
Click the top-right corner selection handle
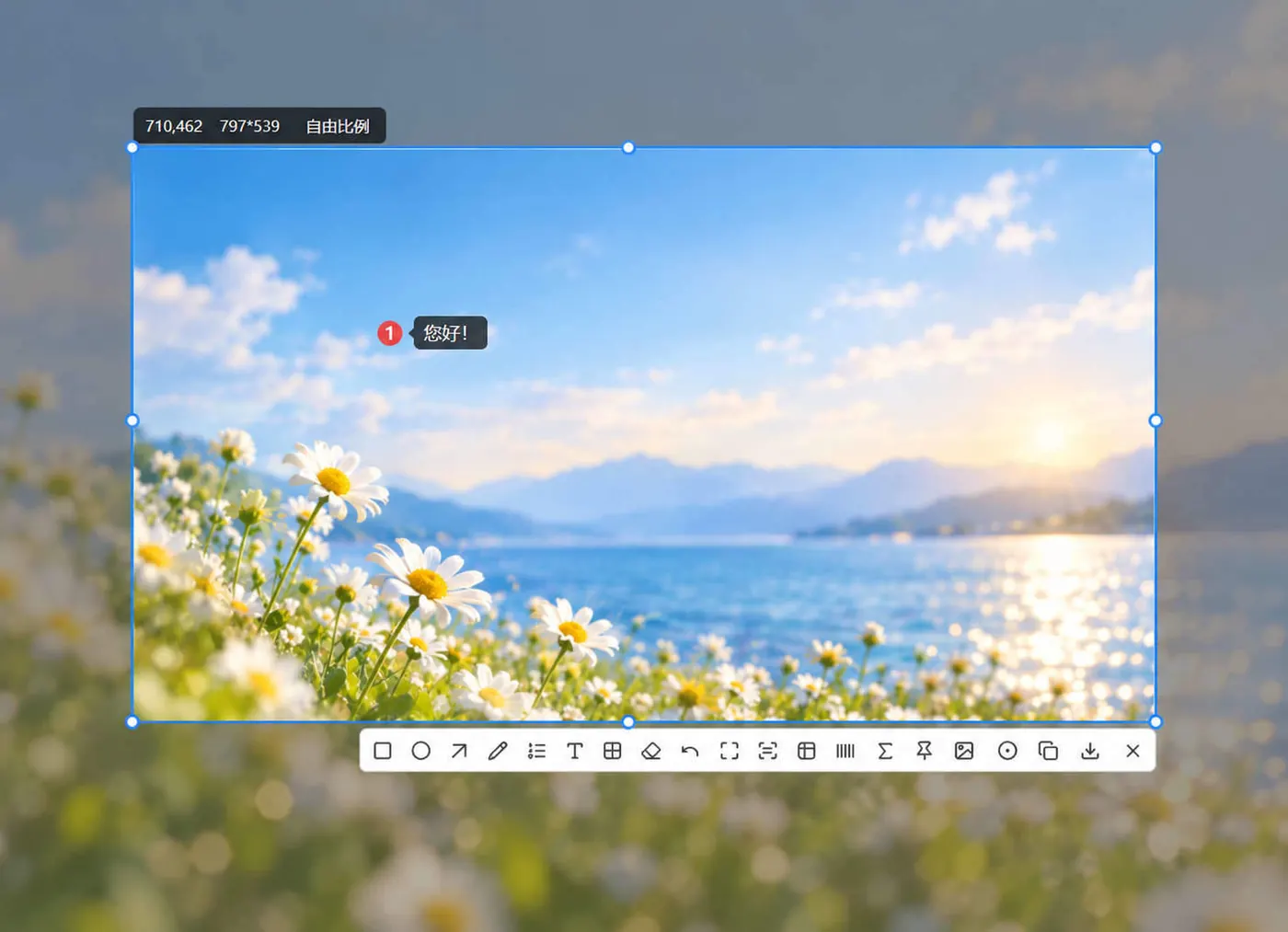1156,147
